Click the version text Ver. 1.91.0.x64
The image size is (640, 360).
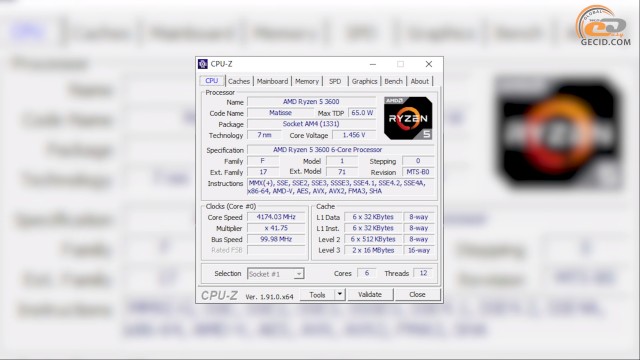coord(269,297)
